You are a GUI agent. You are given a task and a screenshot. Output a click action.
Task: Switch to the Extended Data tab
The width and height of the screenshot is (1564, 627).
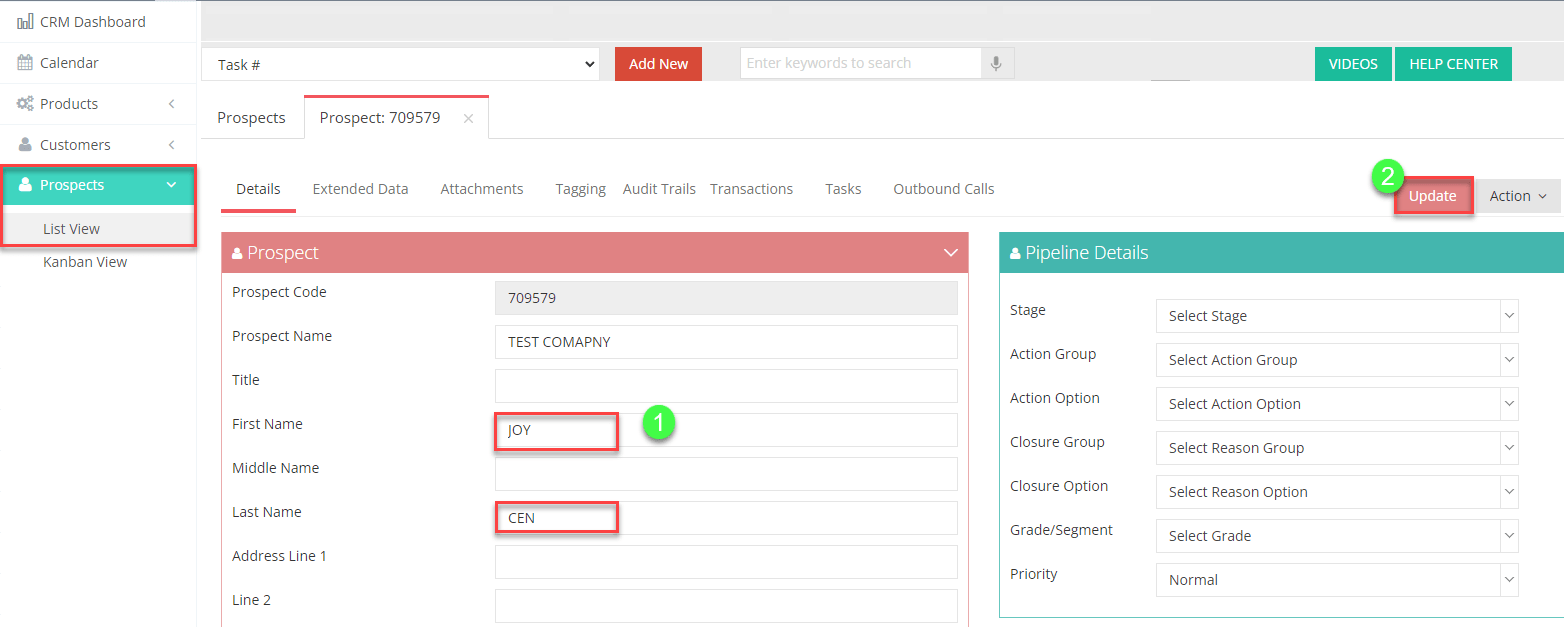click(360, 189)
